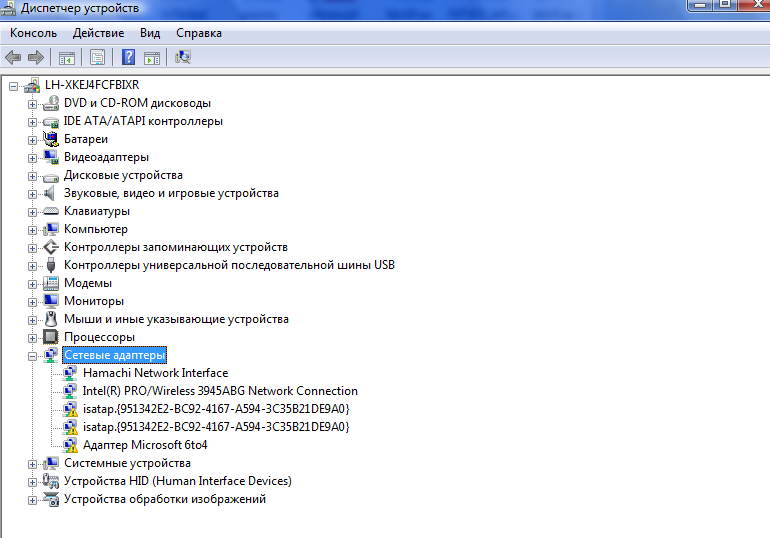Click the IDE ATA/ATAPI controller icon

(x=51, y=122)
